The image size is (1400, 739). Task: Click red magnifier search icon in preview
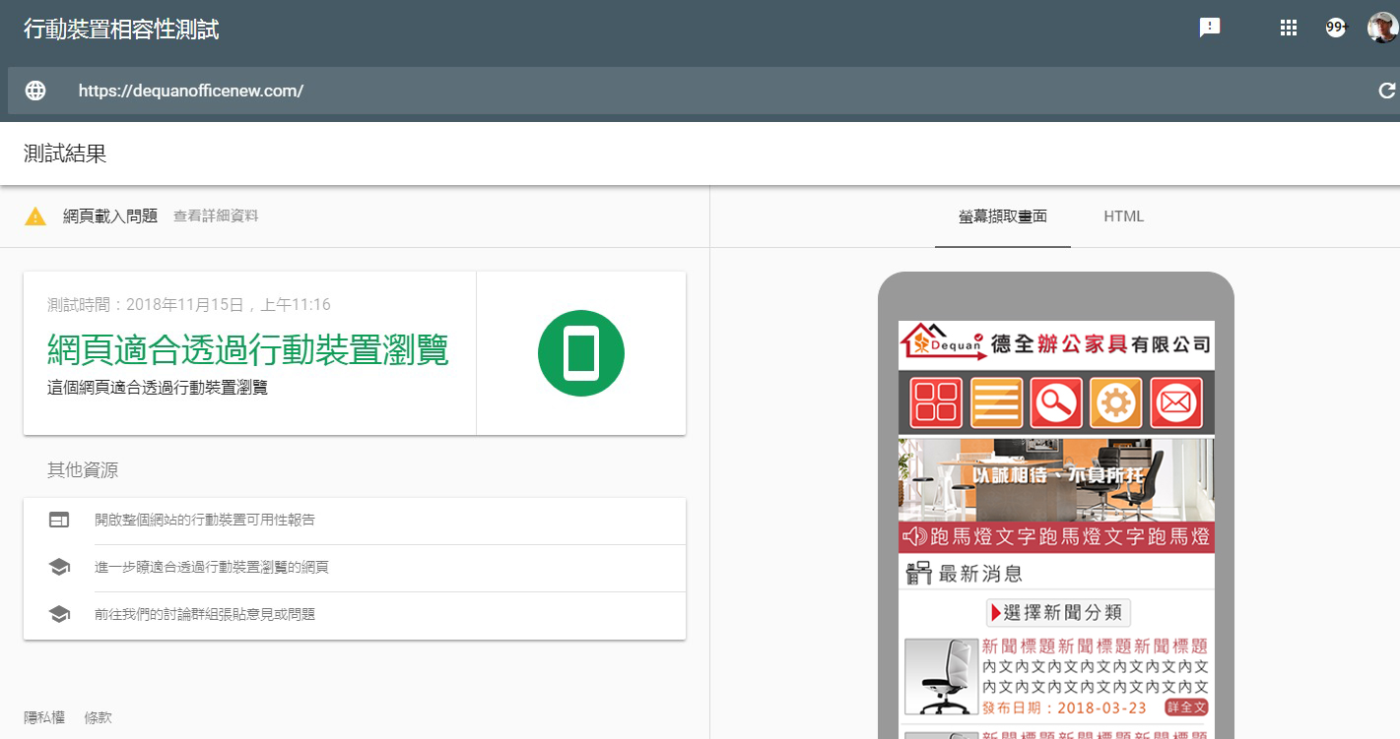1056,403
